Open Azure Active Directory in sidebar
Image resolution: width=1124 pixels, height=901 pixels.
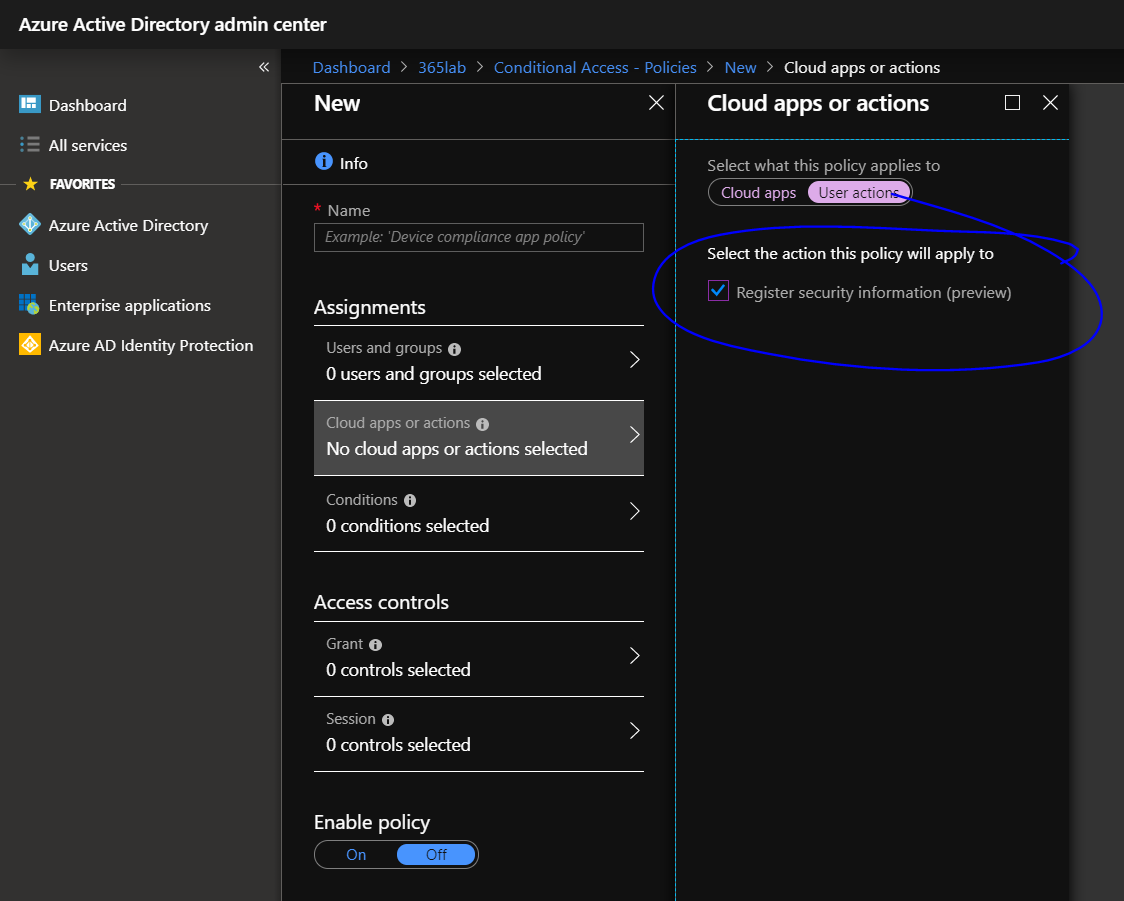tap(128, 226)
